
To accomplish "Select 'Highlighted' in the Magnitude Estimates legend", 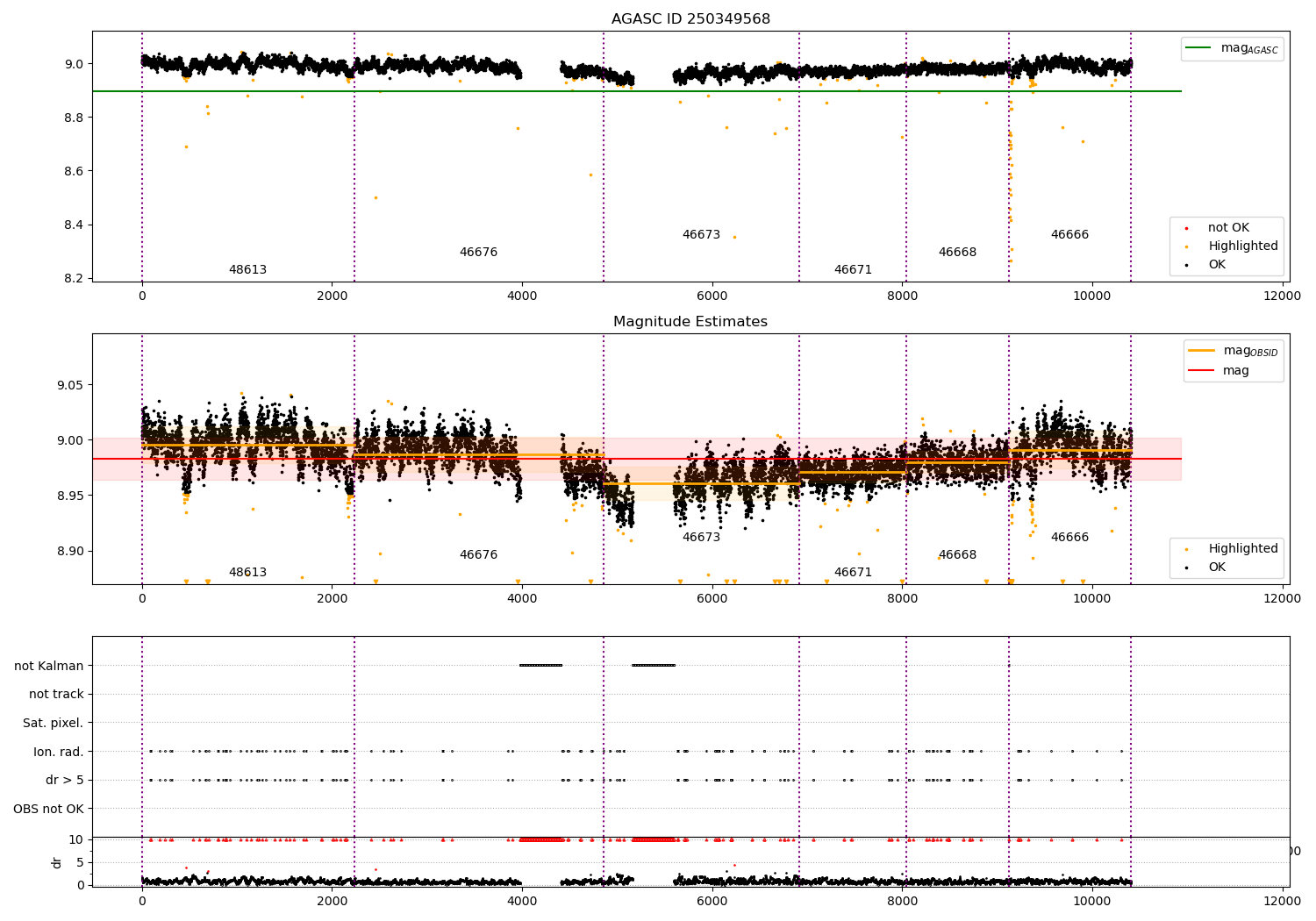I will coord(1243,549).
